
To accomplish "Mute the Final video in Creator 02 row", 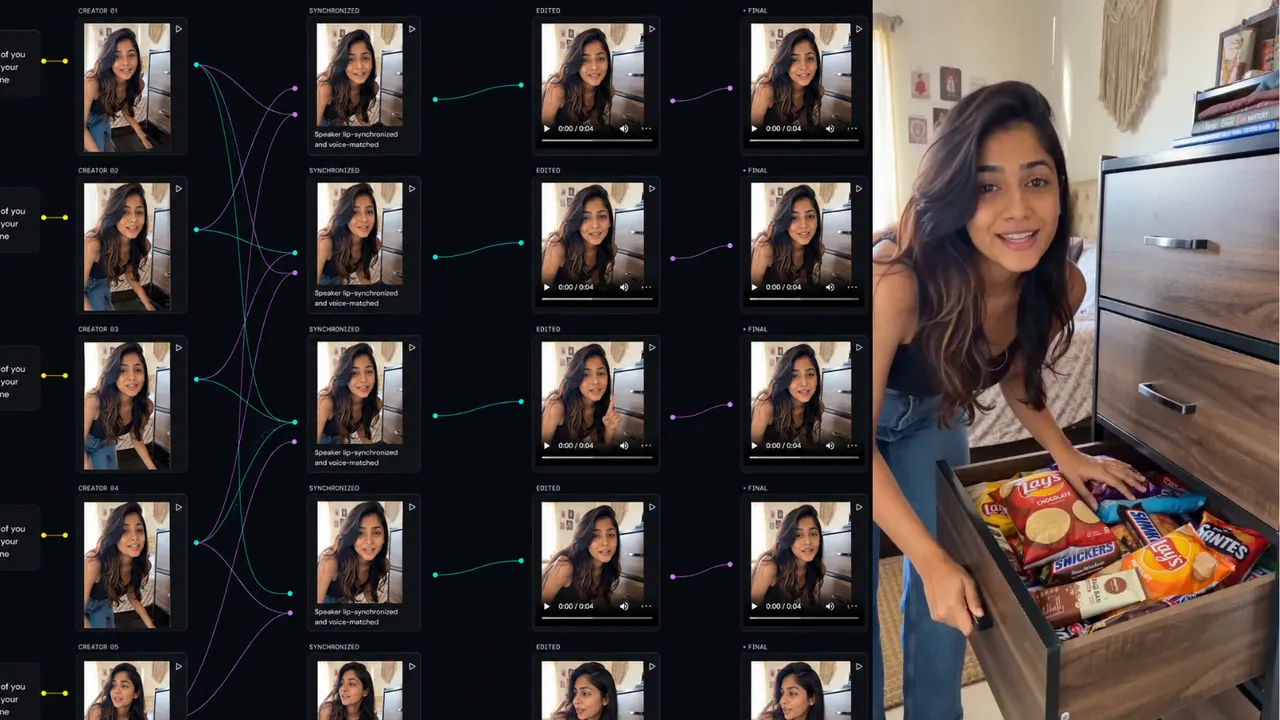I will click(830, 287).
